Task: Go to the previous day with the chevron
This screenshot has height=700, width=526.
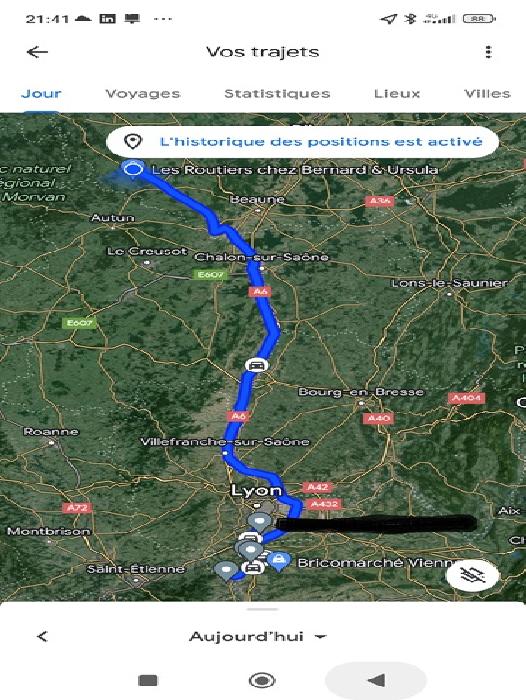Action: pyautogui.click(x=42, y=636)
